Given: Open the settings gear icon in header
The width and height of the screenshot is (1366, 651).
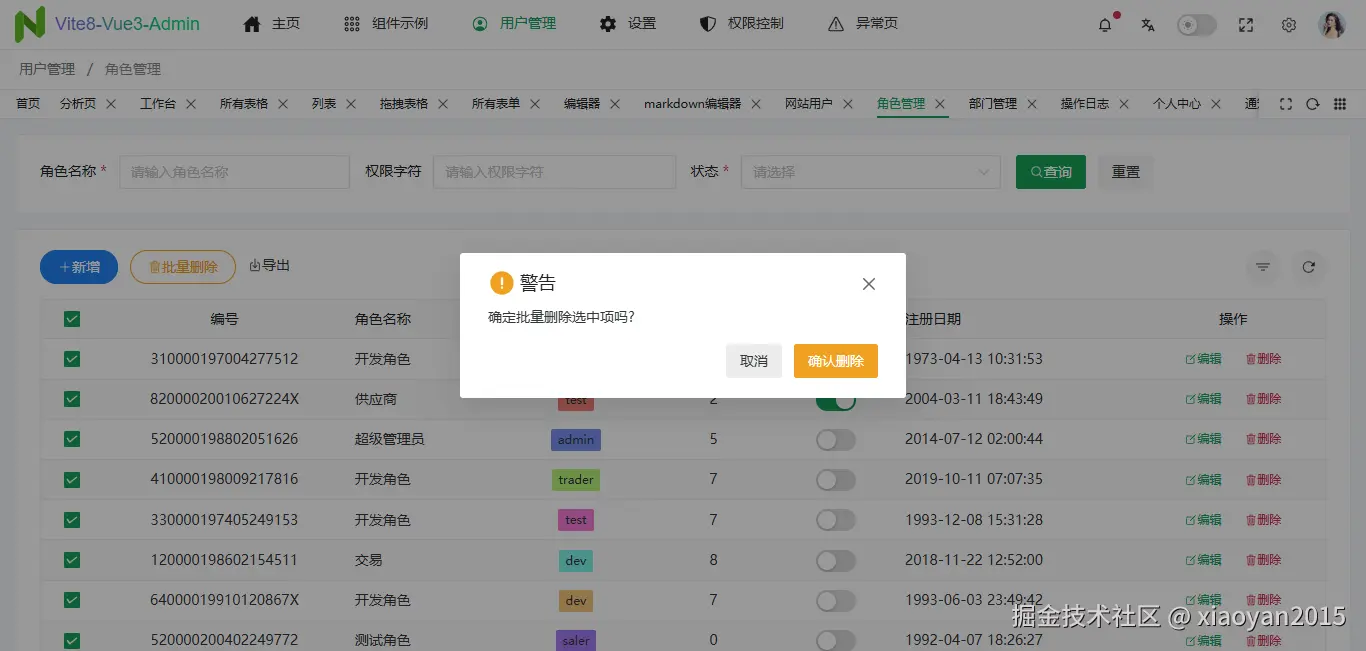Looking at the screenshot, I should point(1289,25).
